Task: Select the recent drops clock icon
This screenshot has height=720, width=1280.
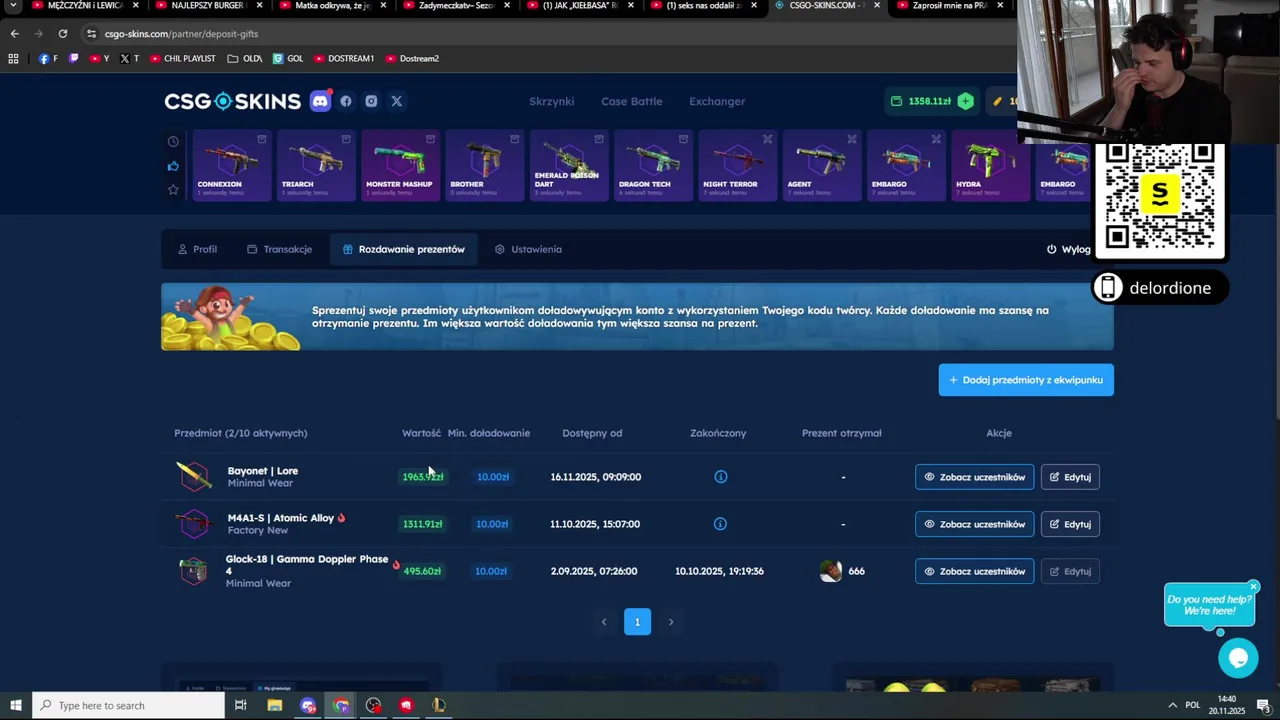Action: [x=173, y=141]
